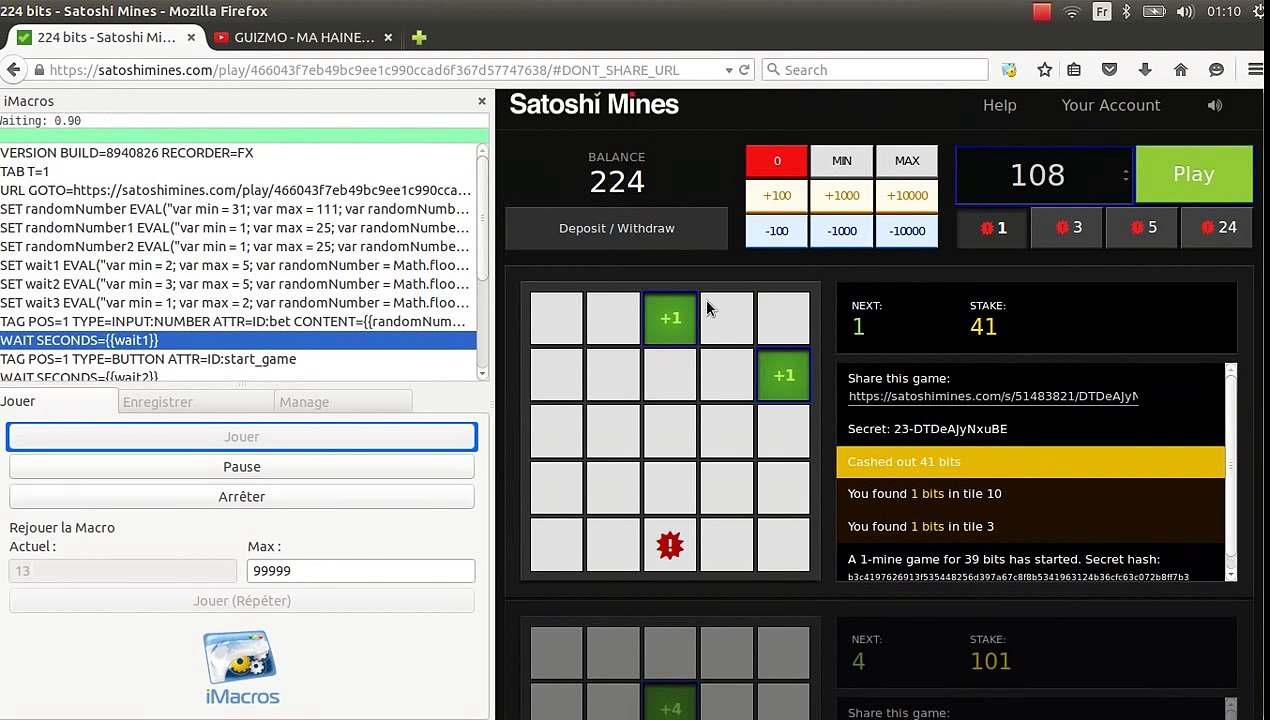Close the GUIZMO YouTube tab
This screenshot has width=1270, height=720.
[x=388, y=37]
